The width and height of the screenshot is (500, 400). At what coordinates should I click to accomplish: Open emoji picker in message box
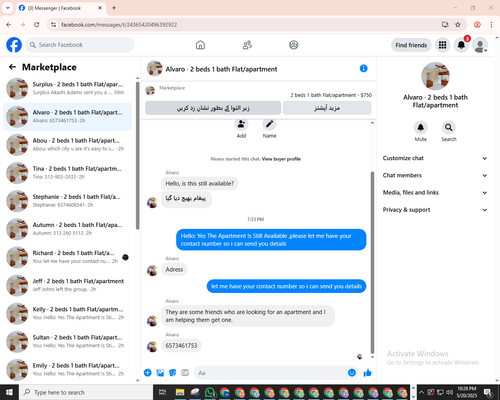tap(352, 373)
